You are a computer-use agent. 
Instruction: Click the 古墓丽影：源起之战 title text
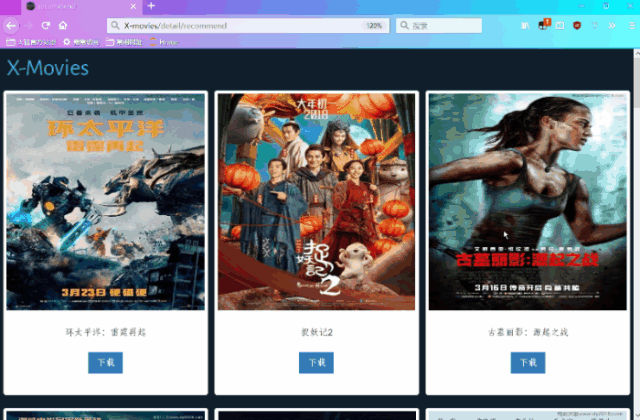click(x=528, y=332)
